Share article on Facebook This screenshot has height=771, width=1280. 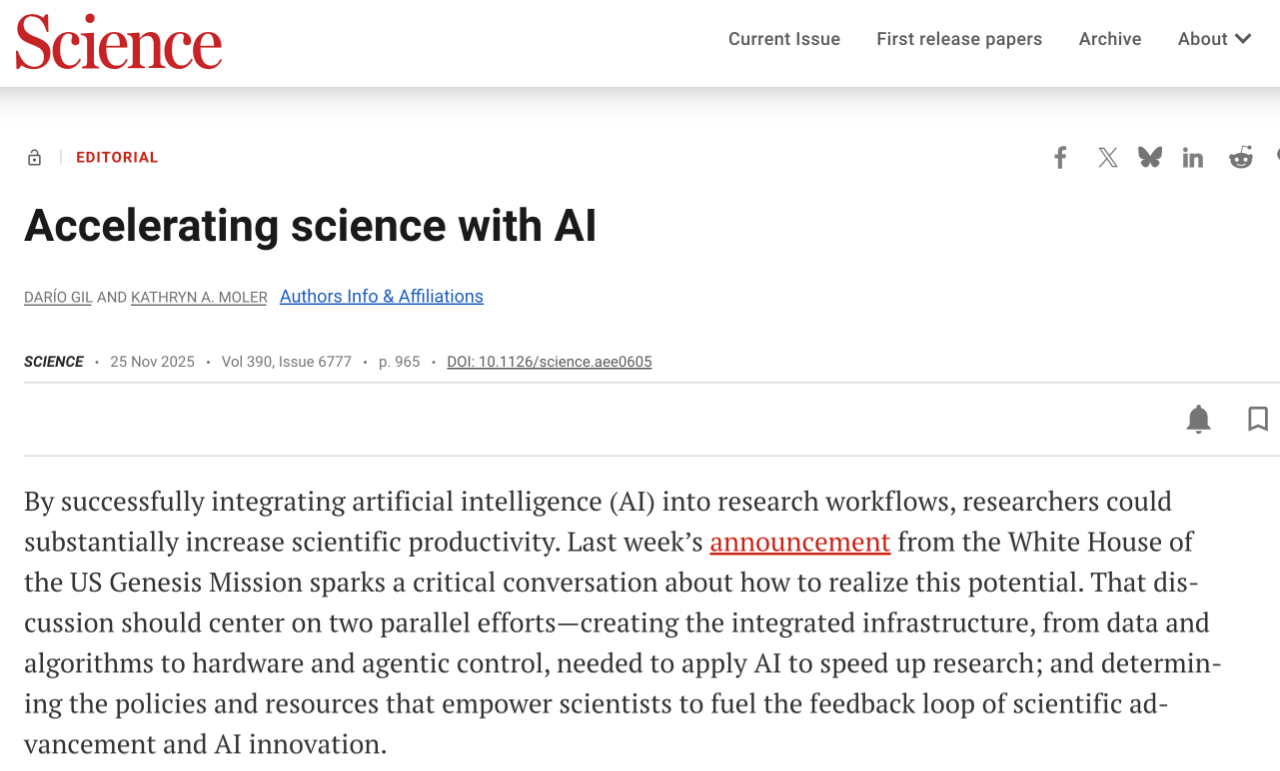point(1060,158)
